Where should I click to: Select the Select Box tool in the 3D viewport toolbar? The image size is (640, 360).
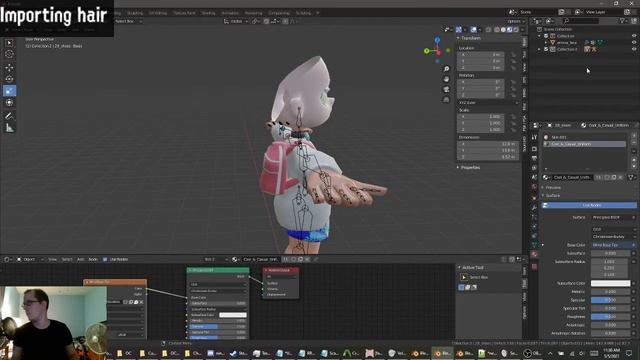[9, 43]
